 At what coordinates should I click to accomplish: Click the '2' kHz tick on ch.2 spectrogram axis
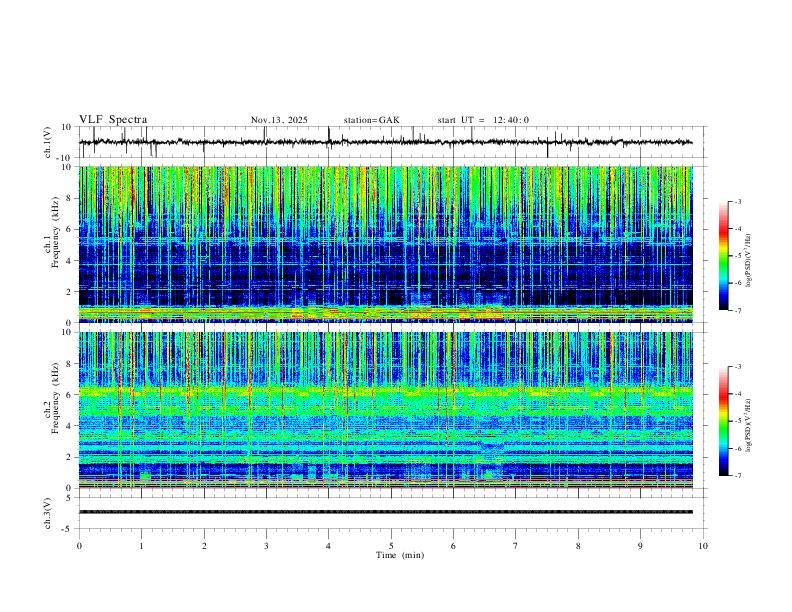70,457
